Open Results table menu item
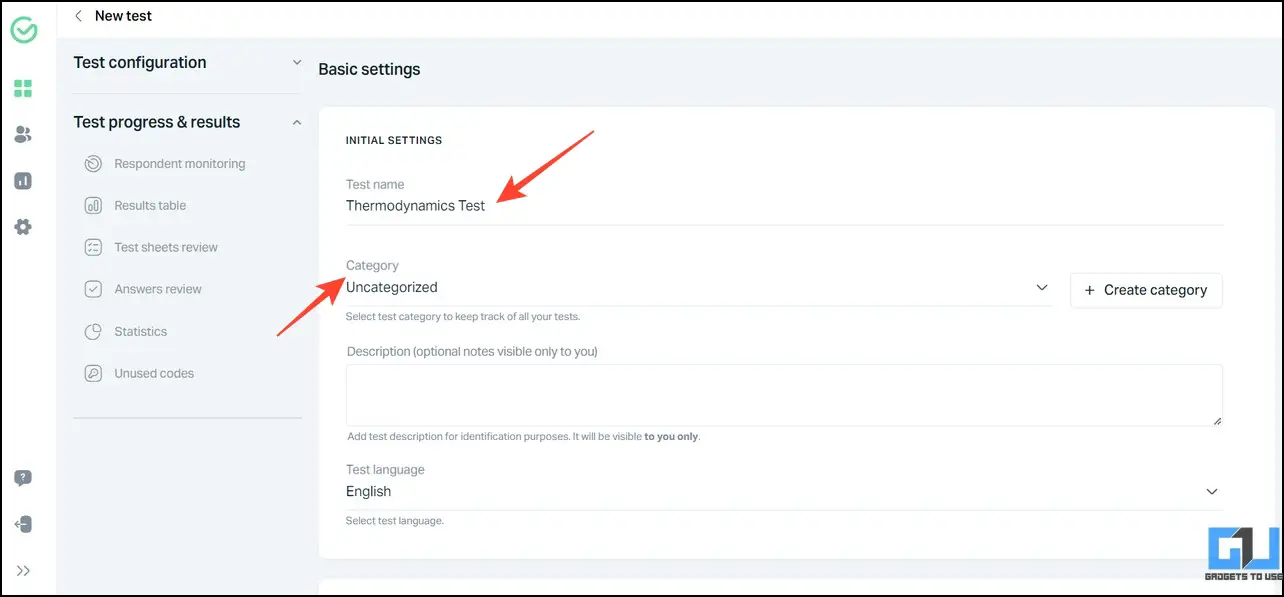The height and width of the screenshot is (597, 1284). 136,206
